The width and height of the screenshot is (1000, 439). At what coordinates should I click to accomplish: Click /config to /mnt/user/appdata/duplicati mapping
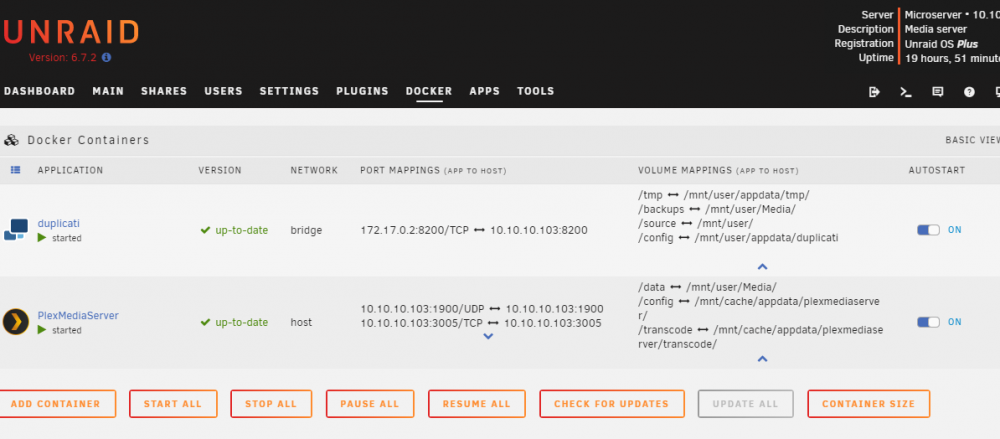coord(738,237)
